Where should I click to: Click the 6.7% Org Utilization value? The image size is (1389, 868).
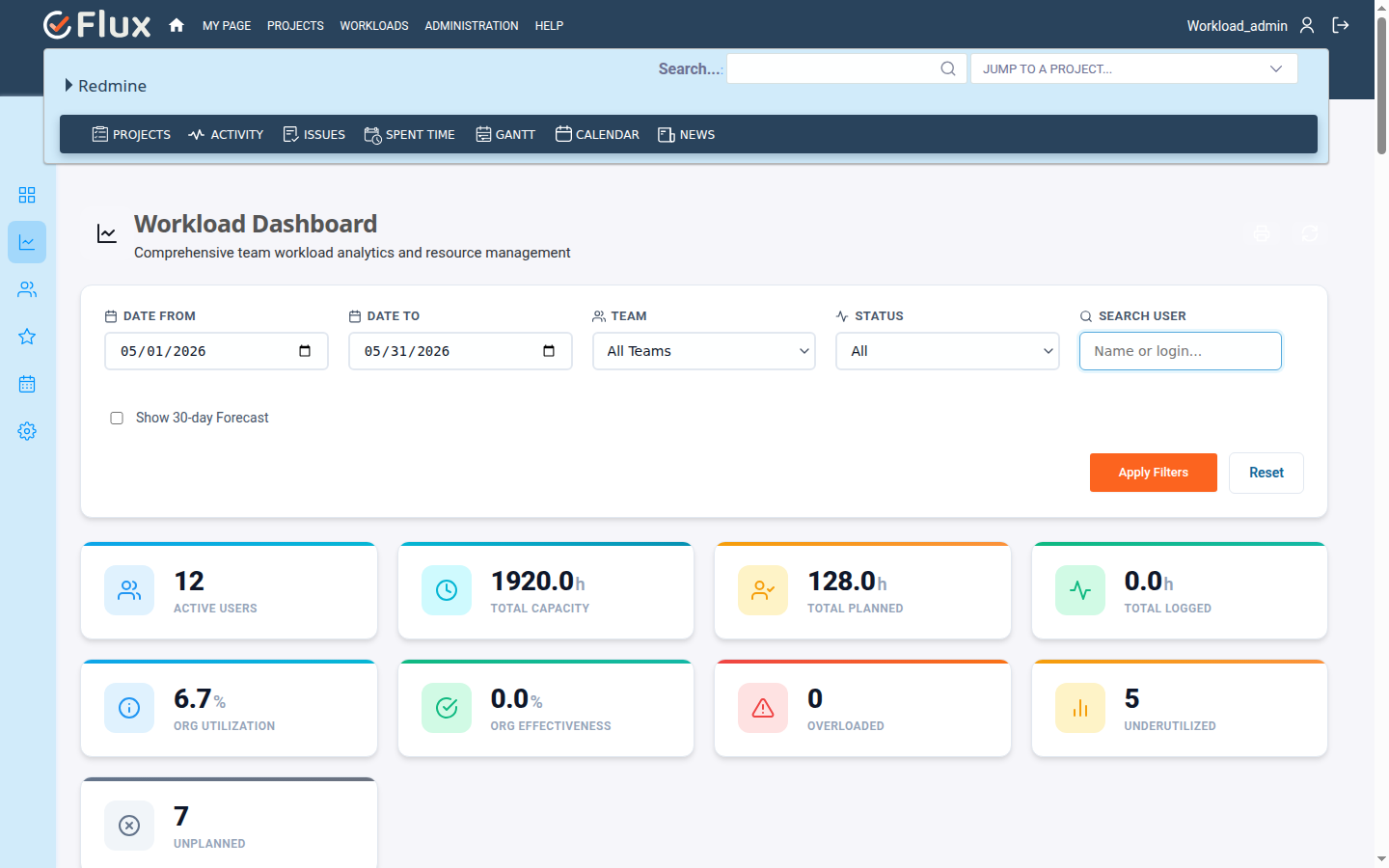(x=200, y=699)
